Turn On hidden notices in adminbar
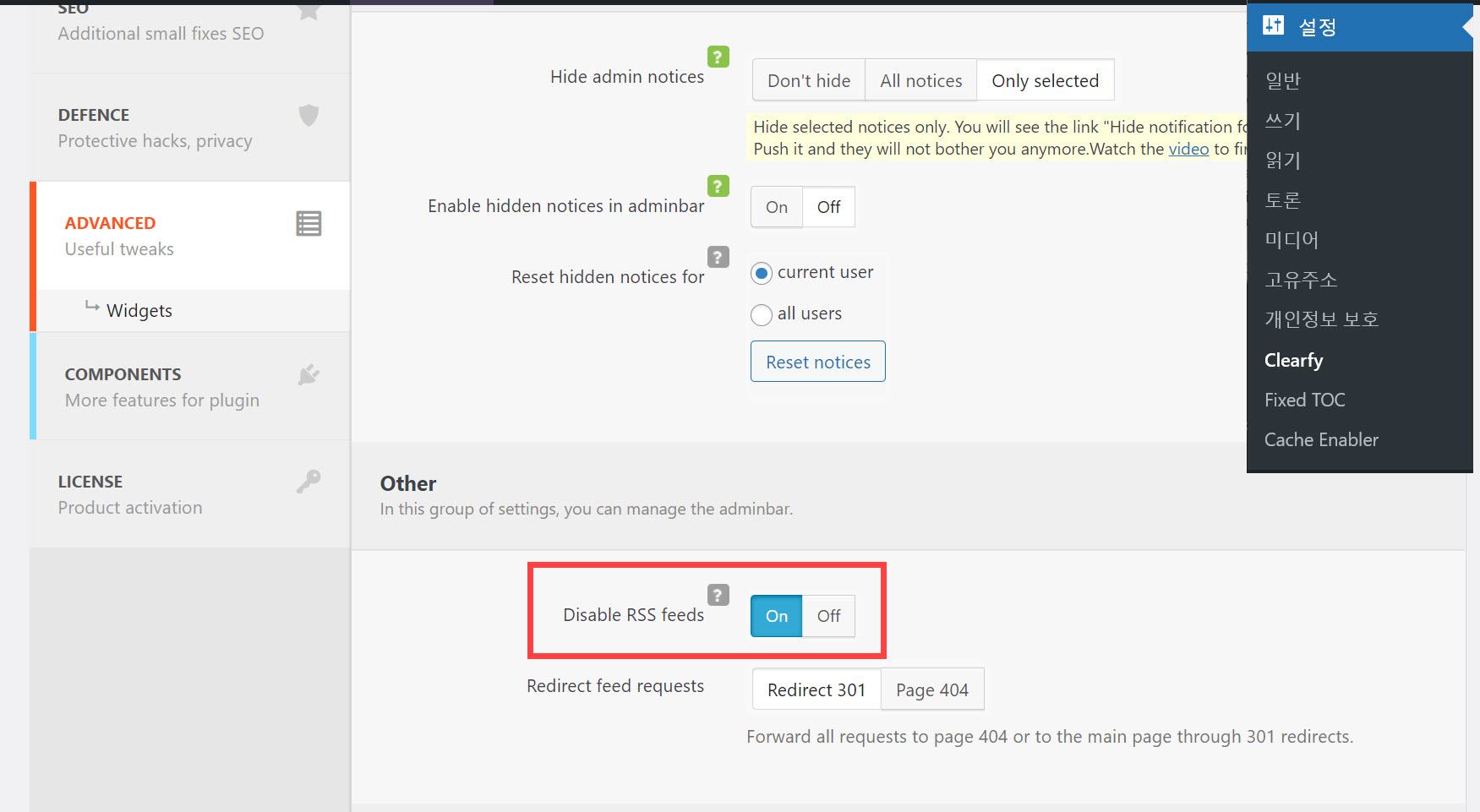 click(776, 207)
